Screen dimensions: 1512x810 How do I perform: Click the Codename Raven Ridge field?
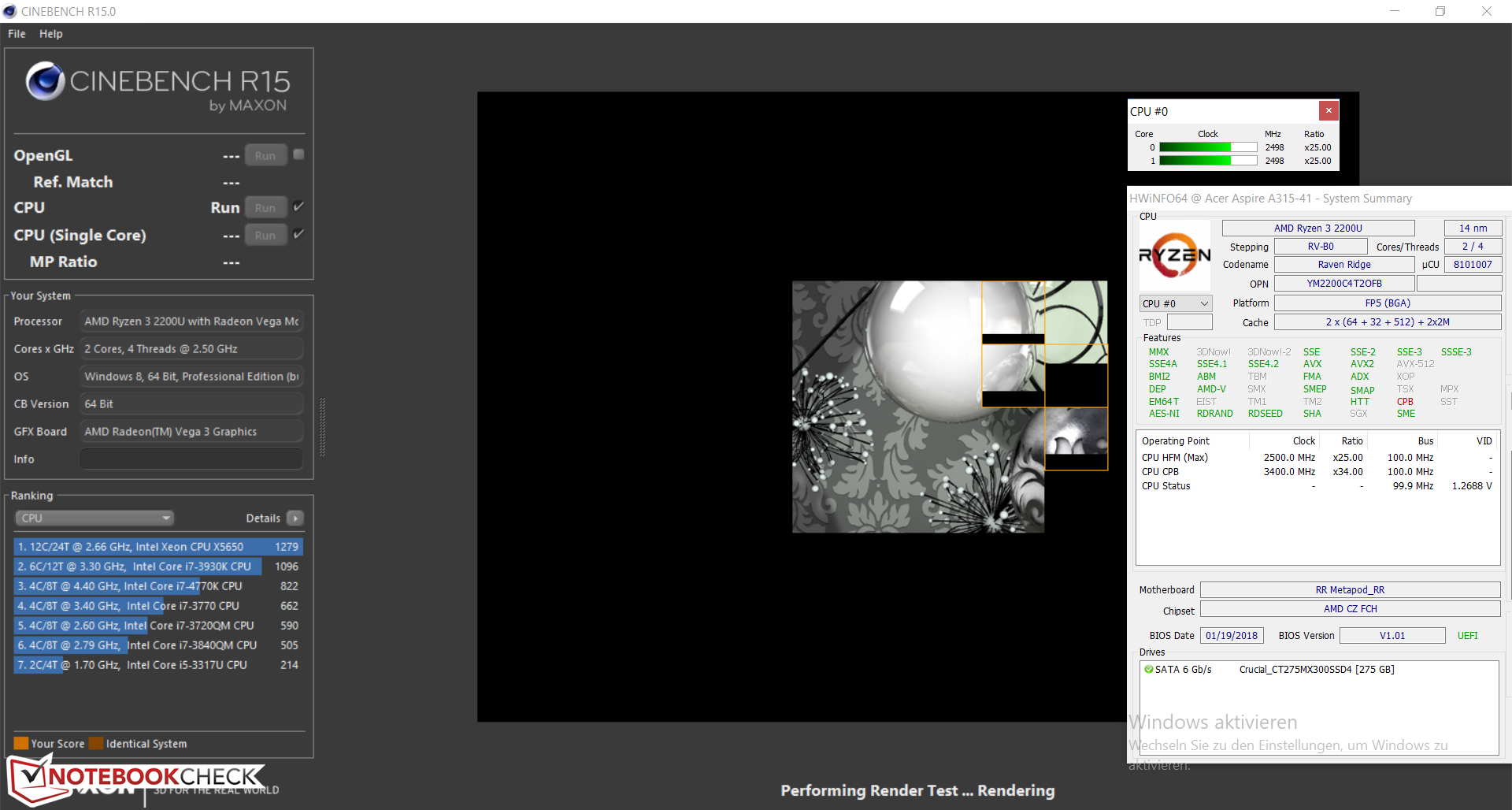[1344, 265]
